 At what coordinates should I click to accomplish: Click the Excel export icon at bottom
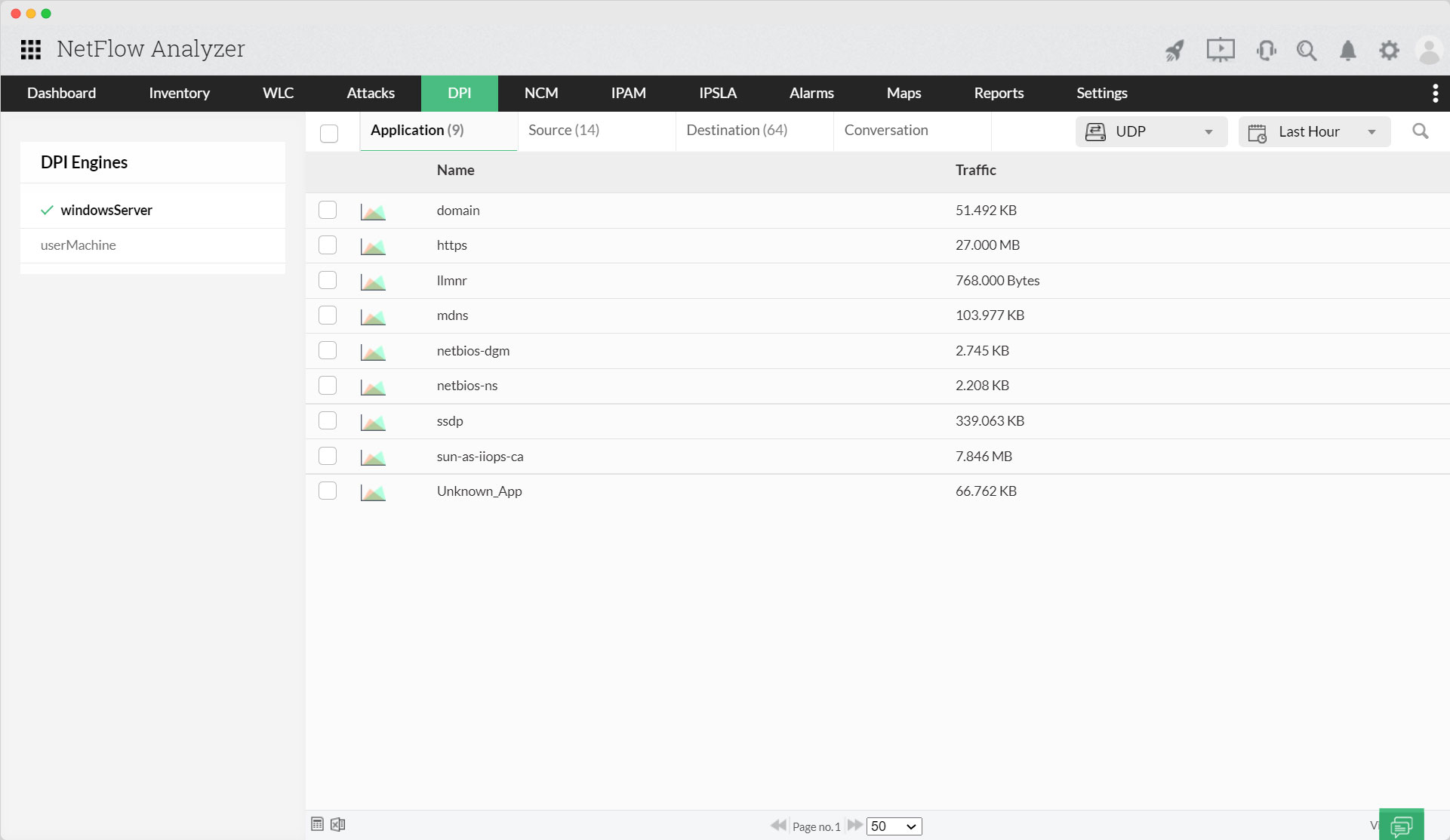click(x=338, y=824)
